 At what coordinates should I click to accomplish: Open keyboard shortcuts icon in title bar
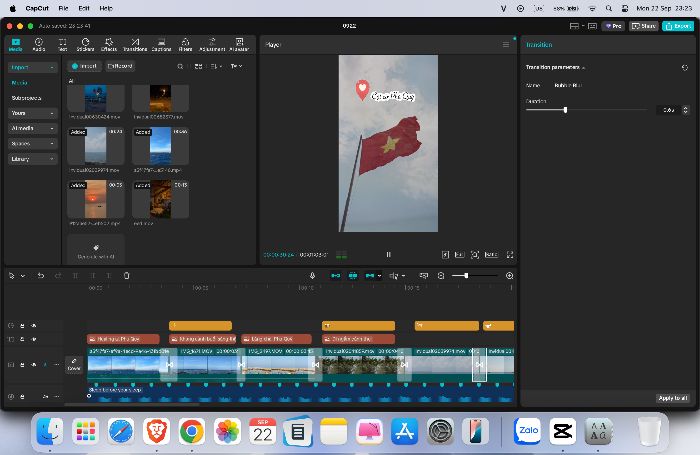[x=592, y=26]
